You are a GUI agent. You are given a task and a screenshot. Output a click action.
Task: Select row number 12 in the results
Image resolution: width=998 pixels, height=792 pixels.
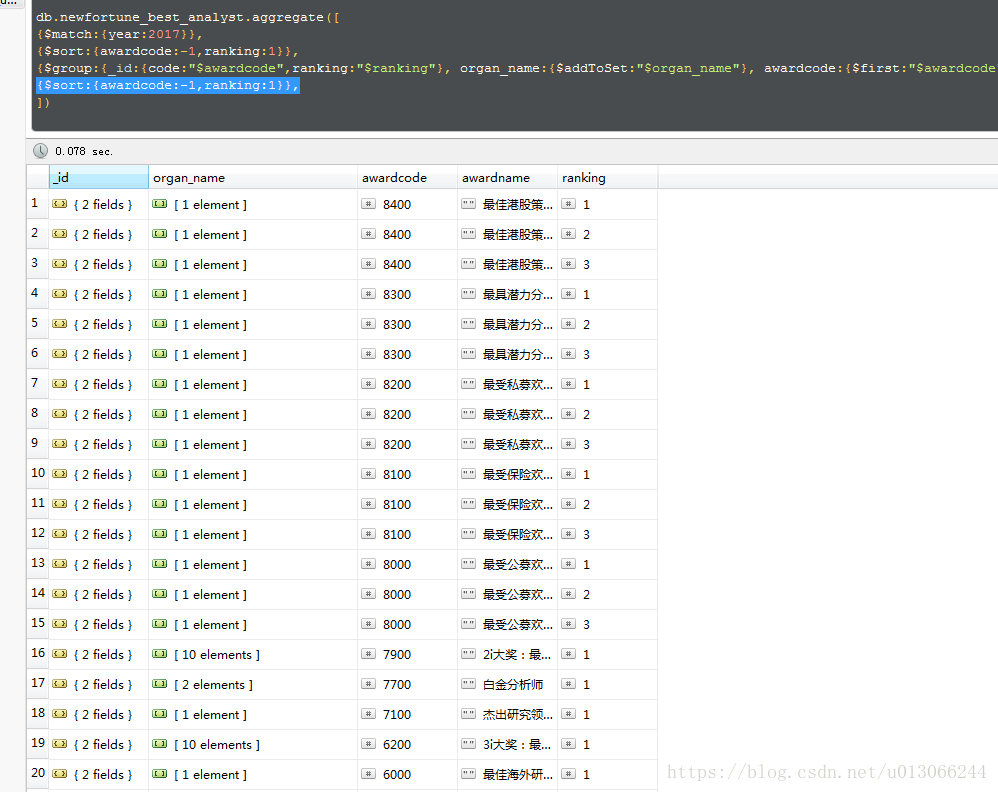point(38,533)
